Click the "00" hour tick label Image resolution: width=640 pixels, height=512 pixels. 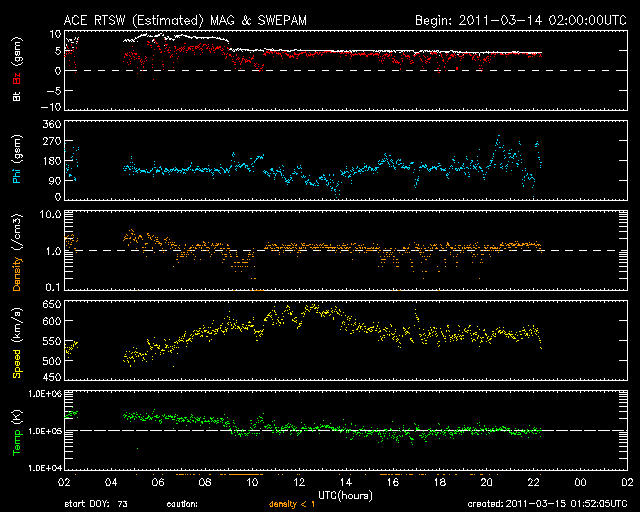[580, 483]
